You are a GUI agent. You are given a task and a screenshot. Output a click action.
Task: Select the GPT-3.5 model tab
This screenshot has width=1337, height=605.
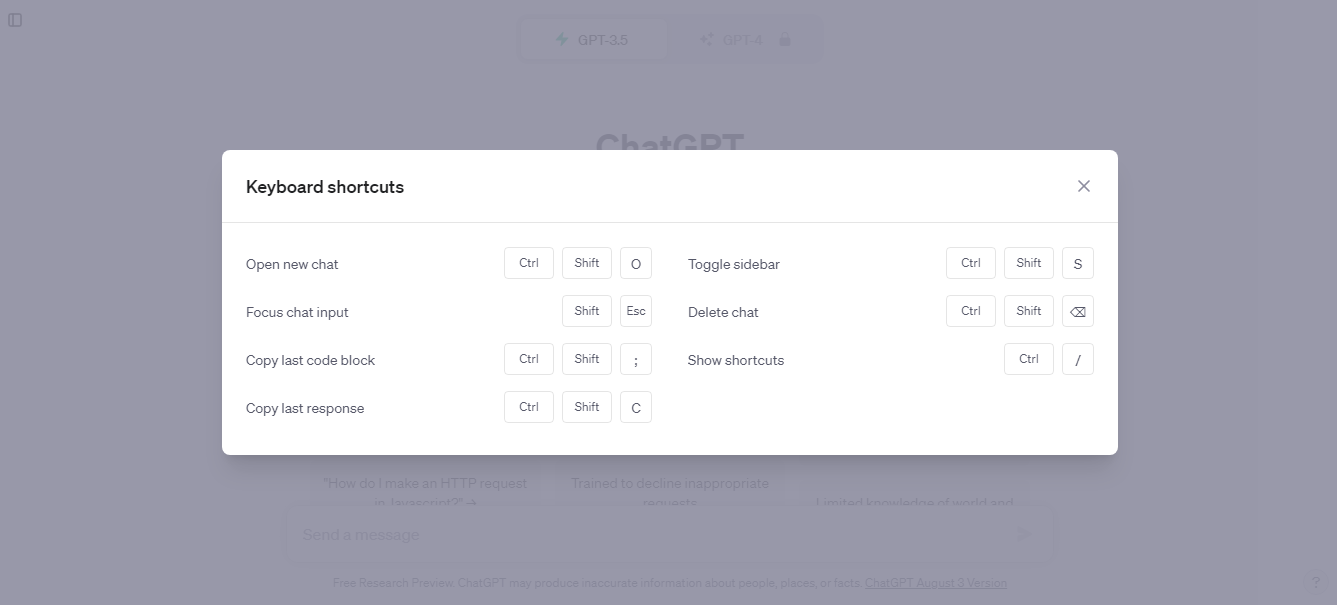click(594, 40)
